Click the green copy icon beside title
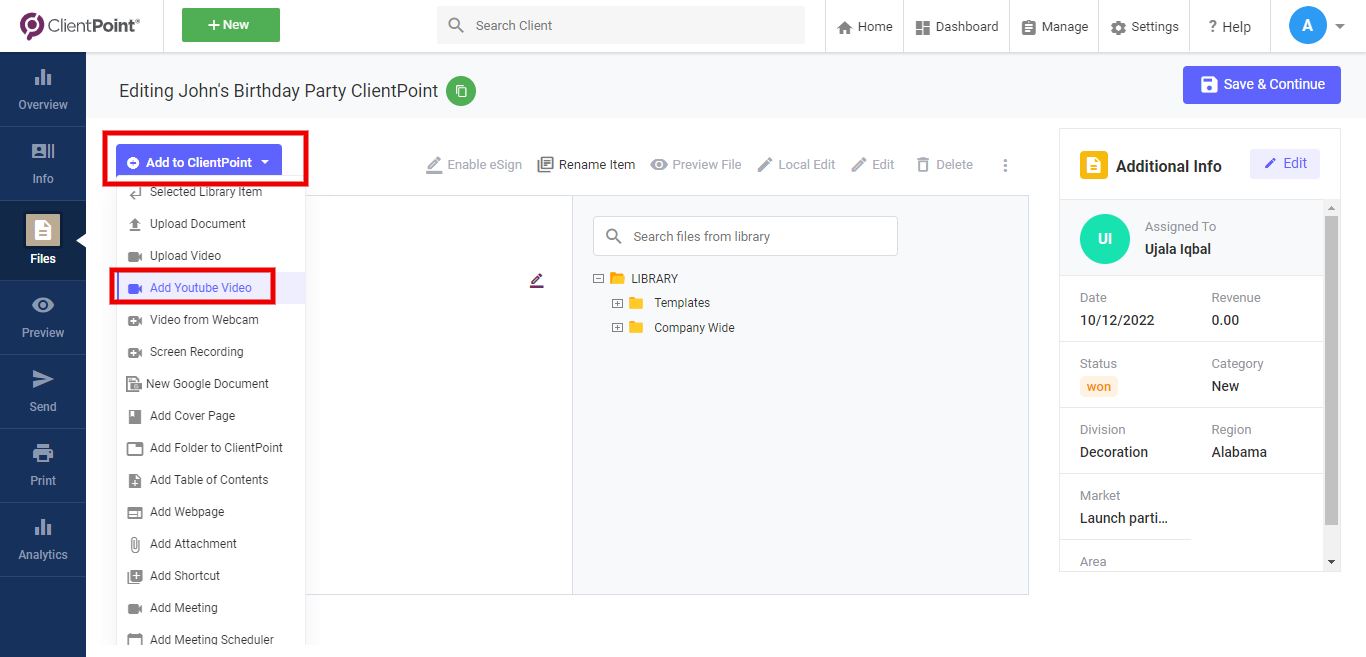The height and width of the screenshot is (657, 1366). coord(461,91)
